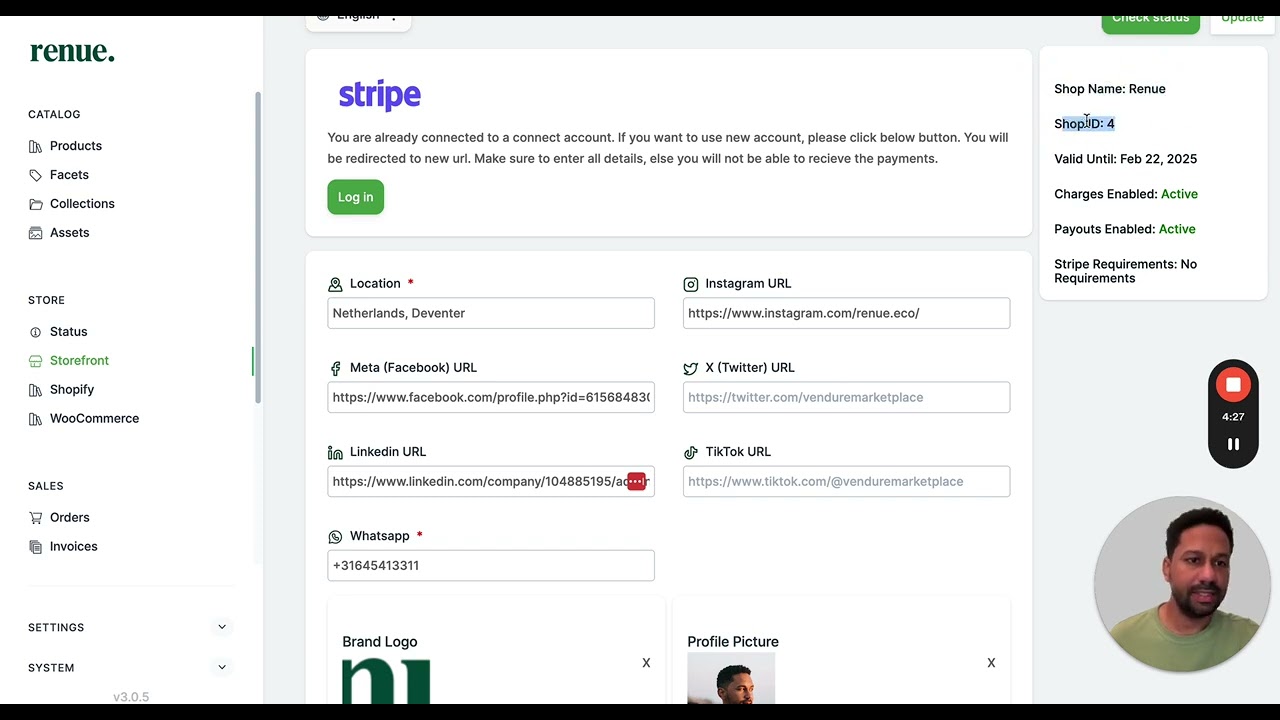The width and height of the screenshot is (1280, 720).
Task: Focus the TikTok URL field
Action: 846,481
